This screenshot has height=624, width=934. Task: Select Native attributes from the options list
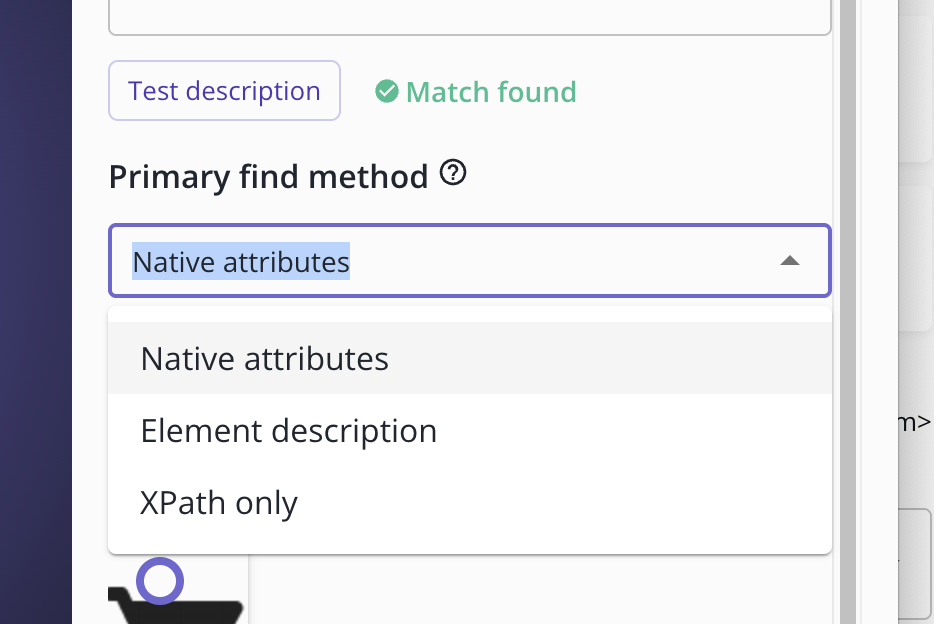coord(265,358)
